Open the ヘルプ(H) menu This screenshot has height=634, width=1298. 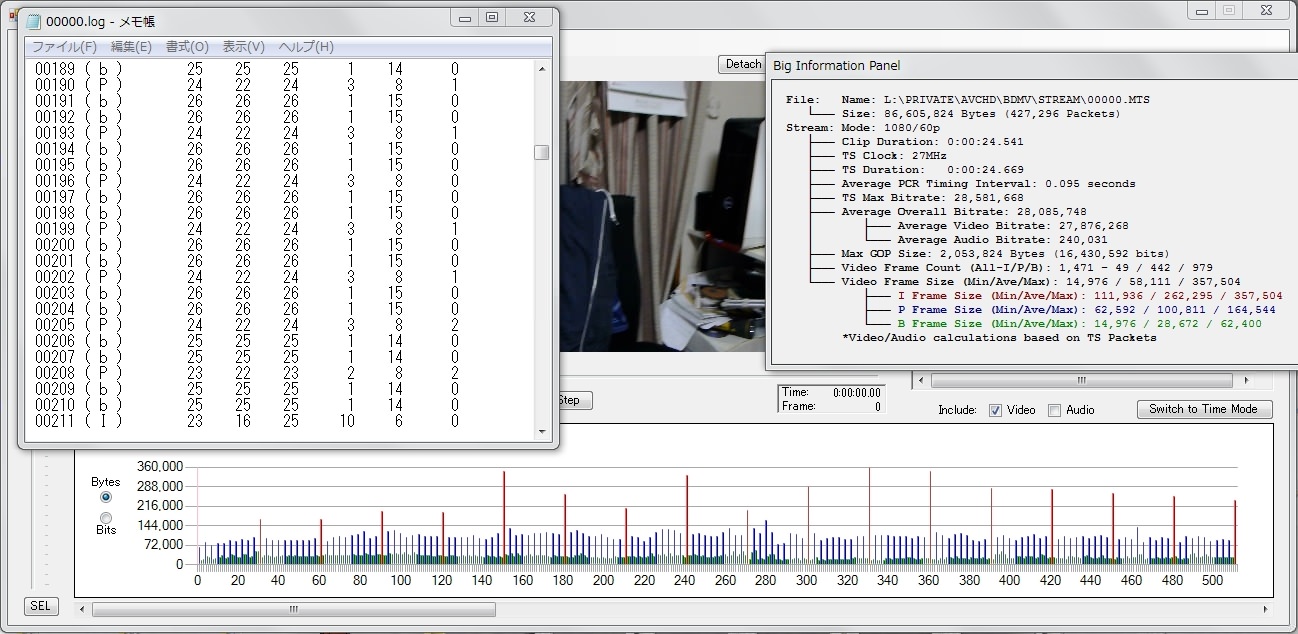[x=306, y=47]
